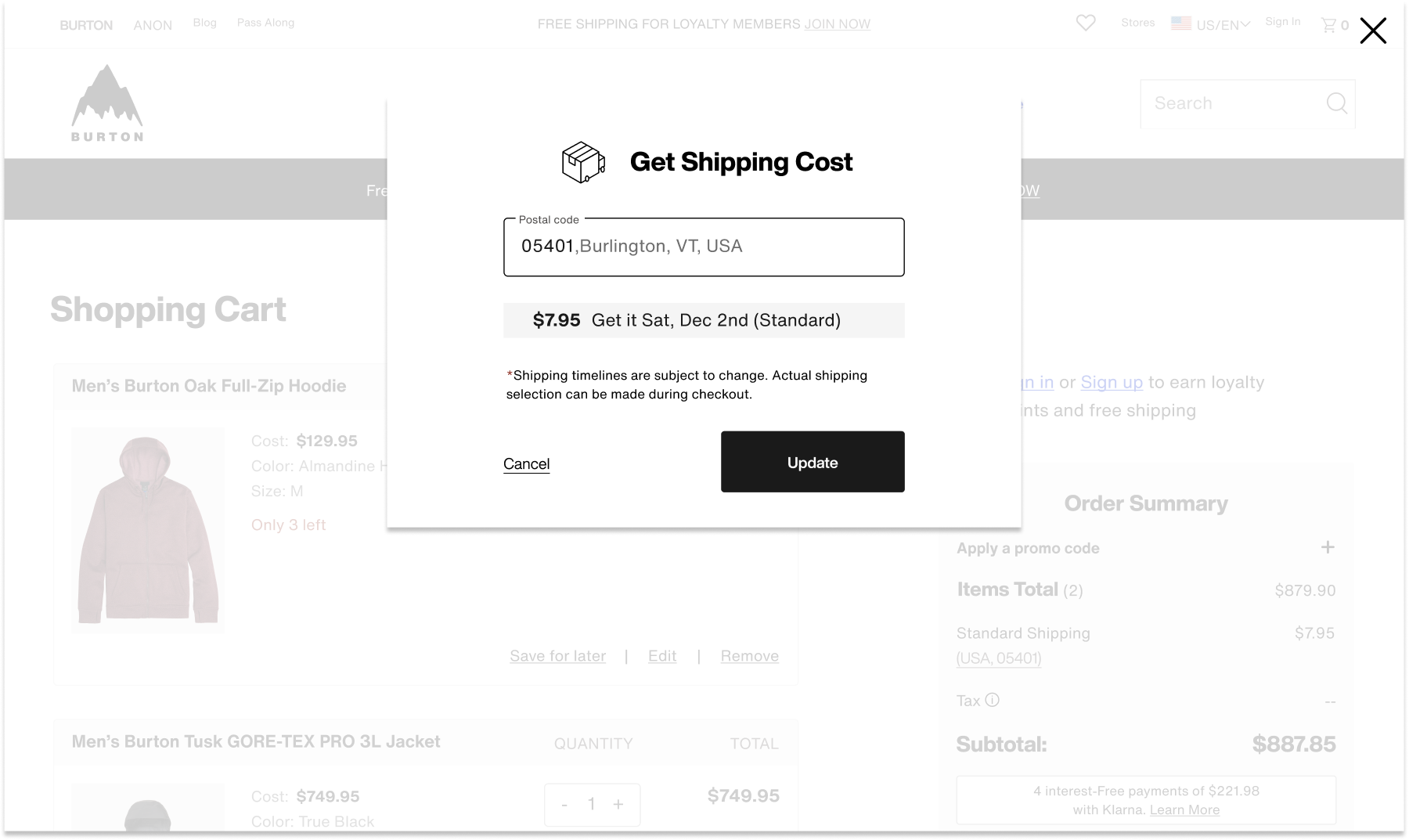This screenshot has width=1409, height=840.
Task: Select the $7.95 Standard shipping option
Action: click(x=703, y=320)
